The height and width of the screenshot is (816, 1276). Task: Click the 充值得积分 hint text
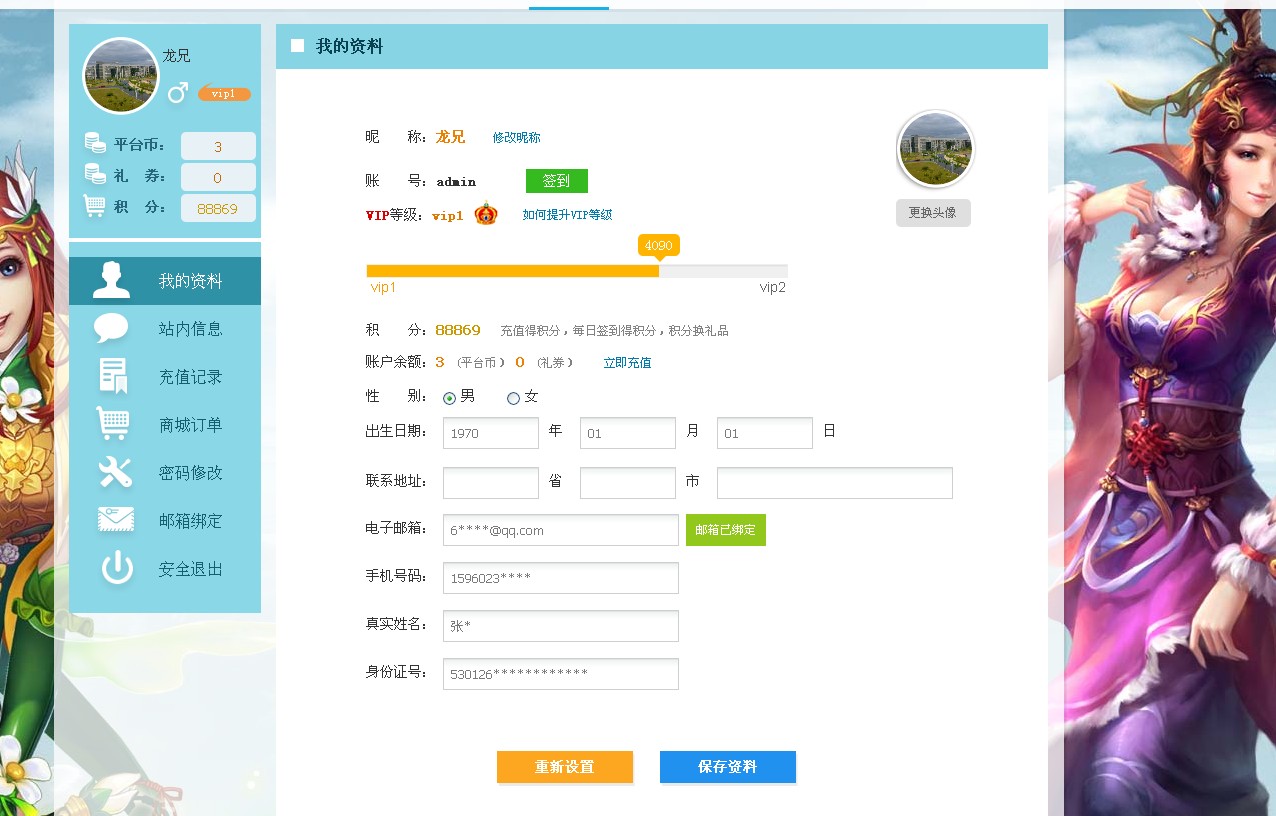(614, 331)
